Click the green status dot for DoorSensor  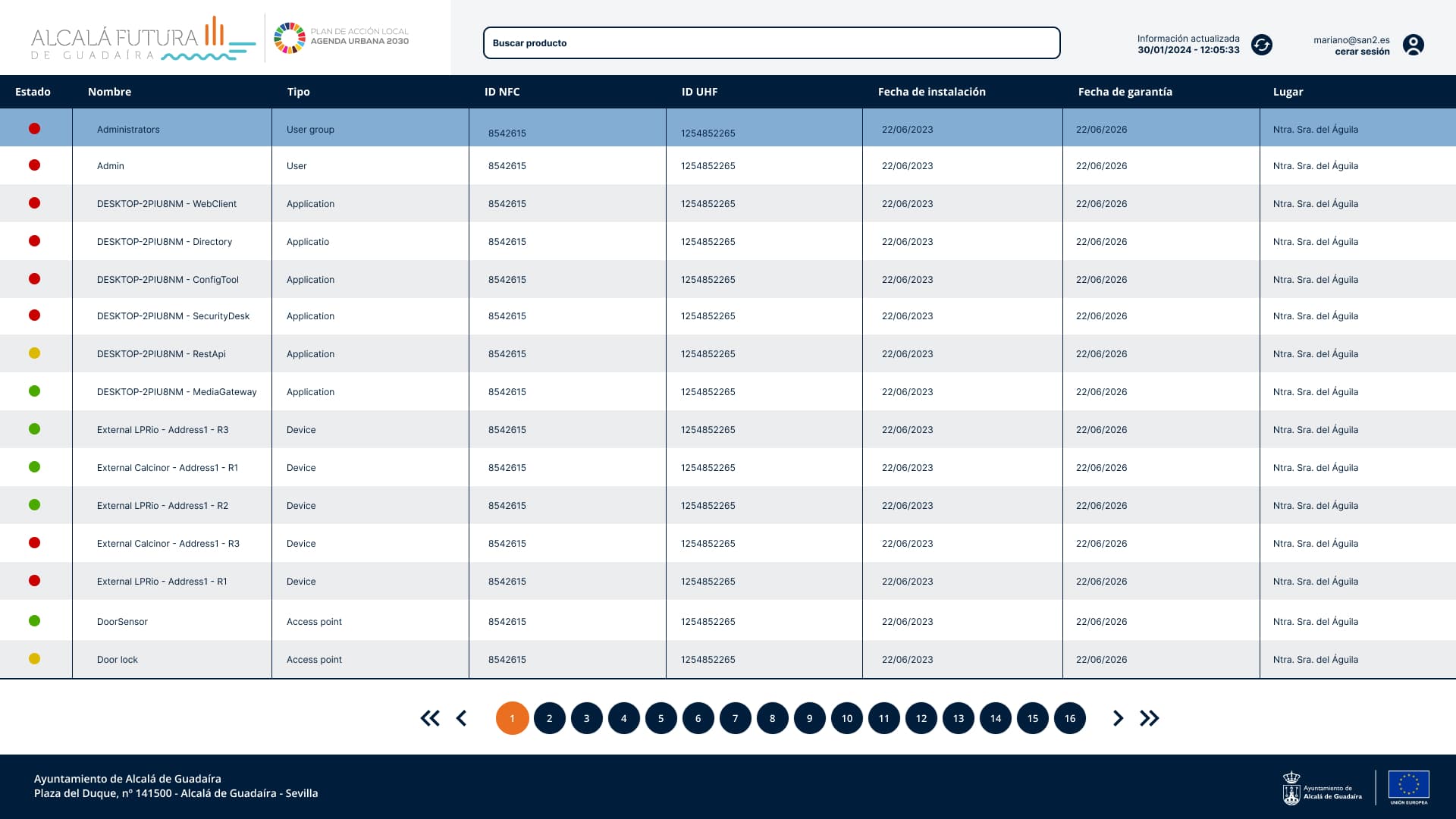(34, 621)
